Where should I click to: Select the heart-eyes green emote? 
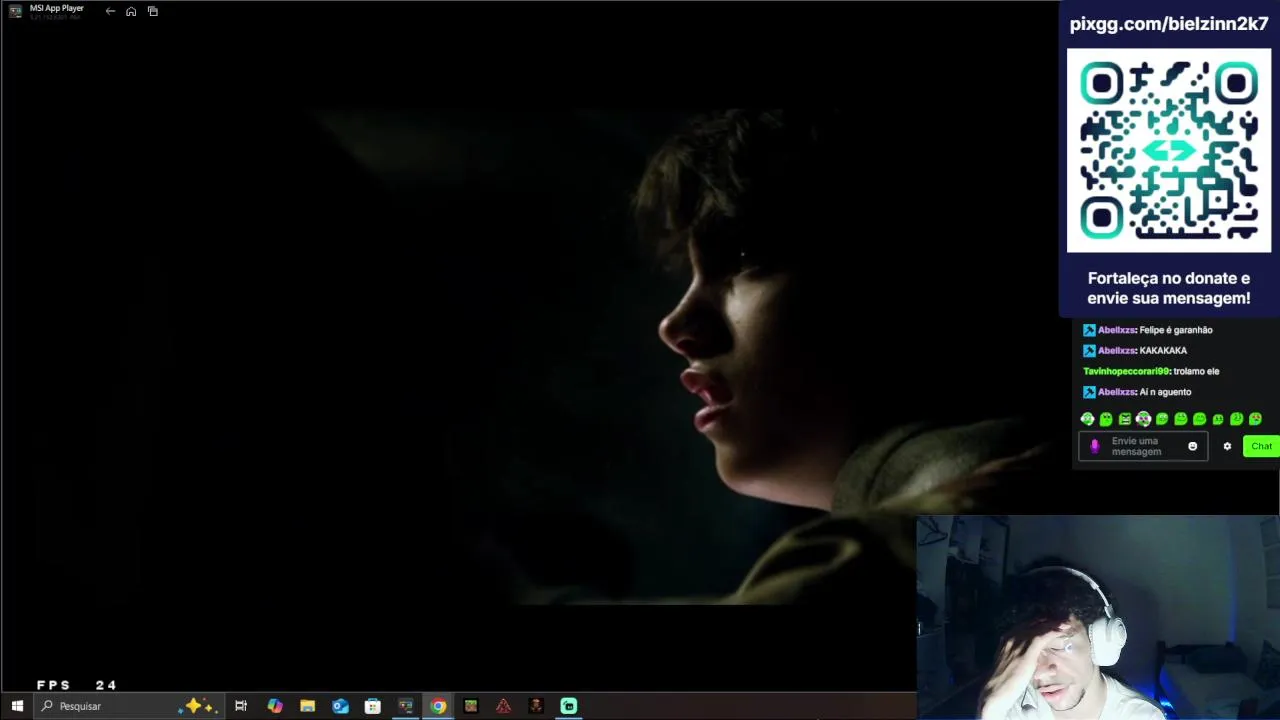coord(1255,419)
